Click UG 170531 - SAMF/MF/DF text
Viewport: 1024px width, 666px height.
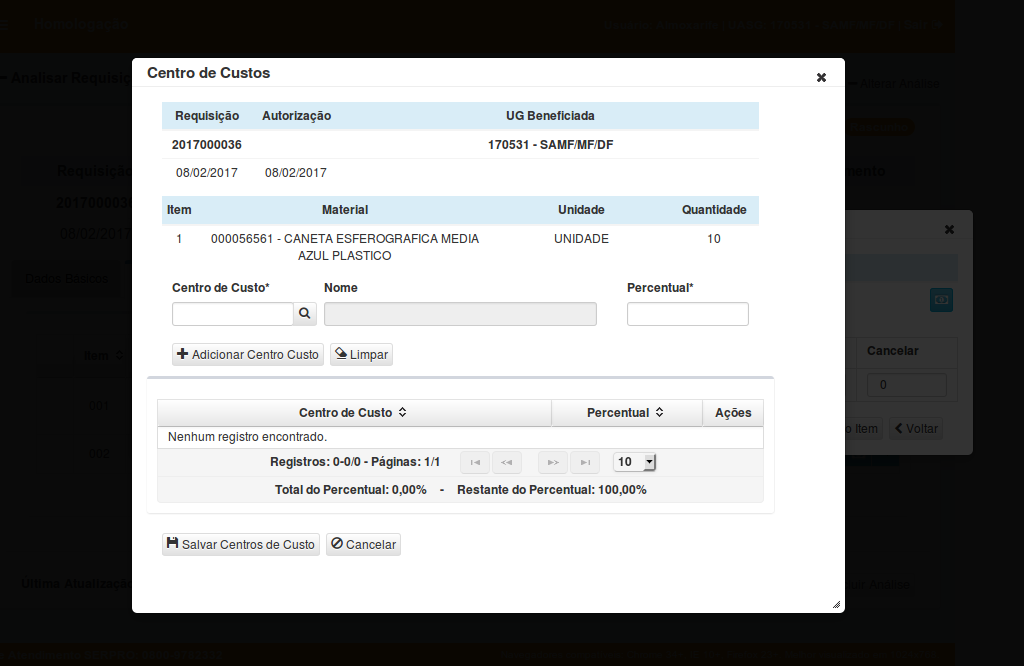coord(551,145)
